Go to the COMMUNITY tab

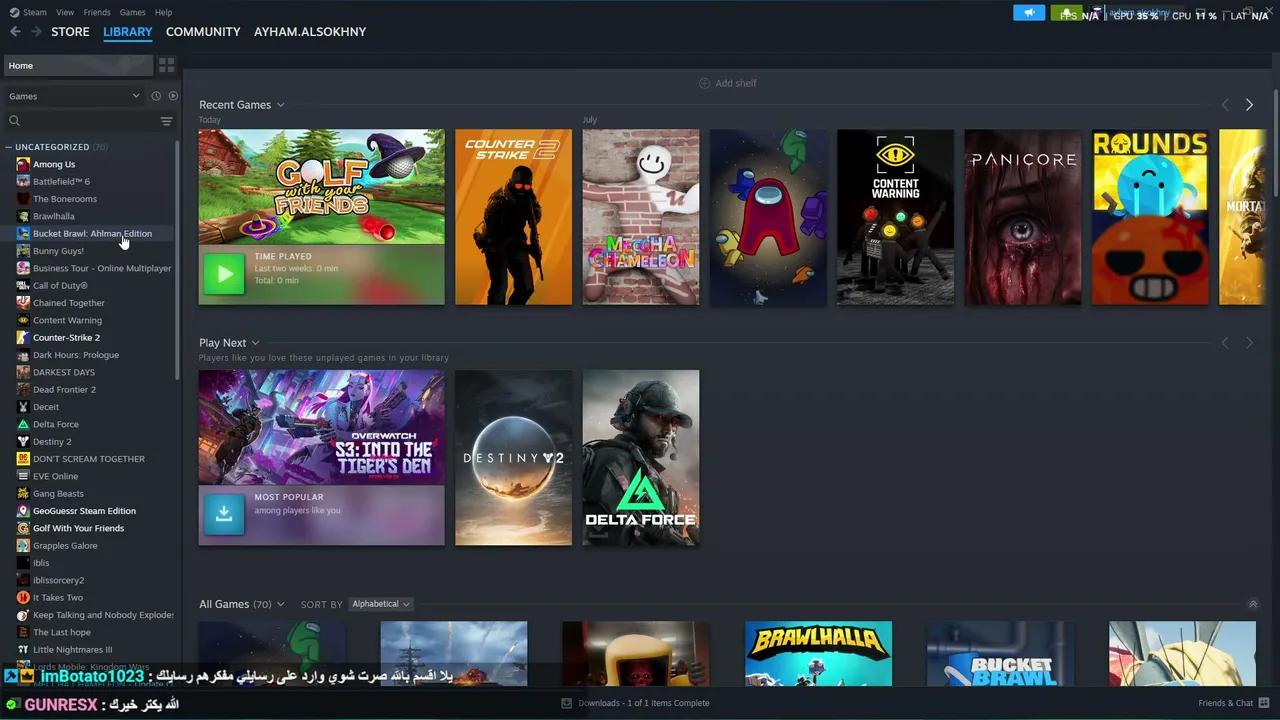[203, 32]
